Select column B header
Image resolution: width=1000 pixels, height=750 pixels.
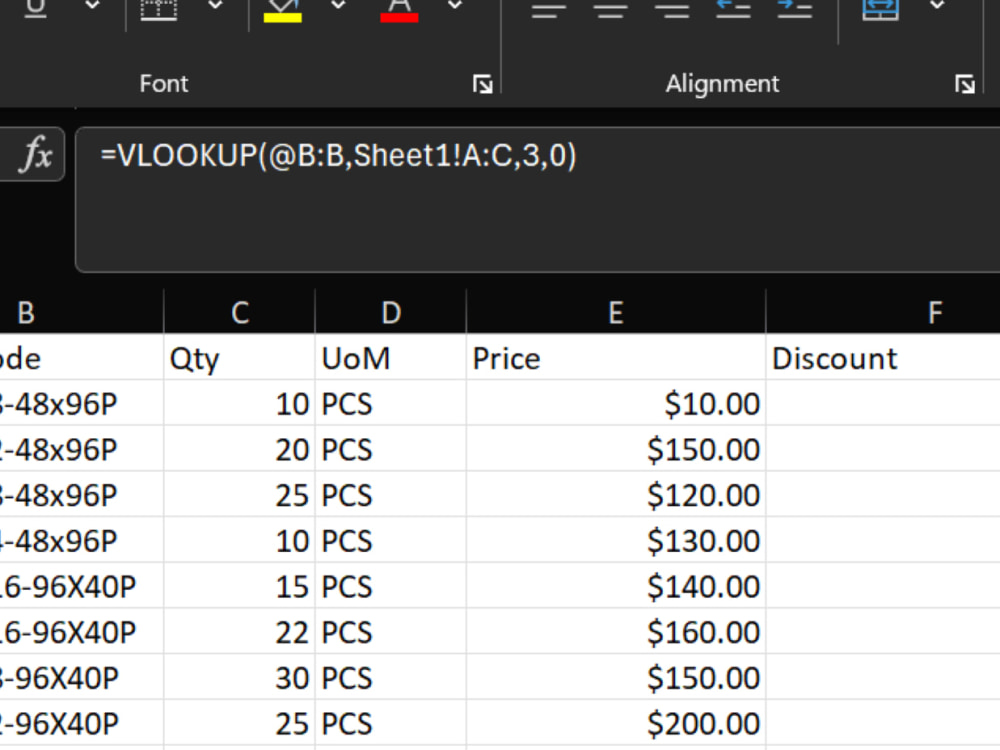tap(82, 312)
